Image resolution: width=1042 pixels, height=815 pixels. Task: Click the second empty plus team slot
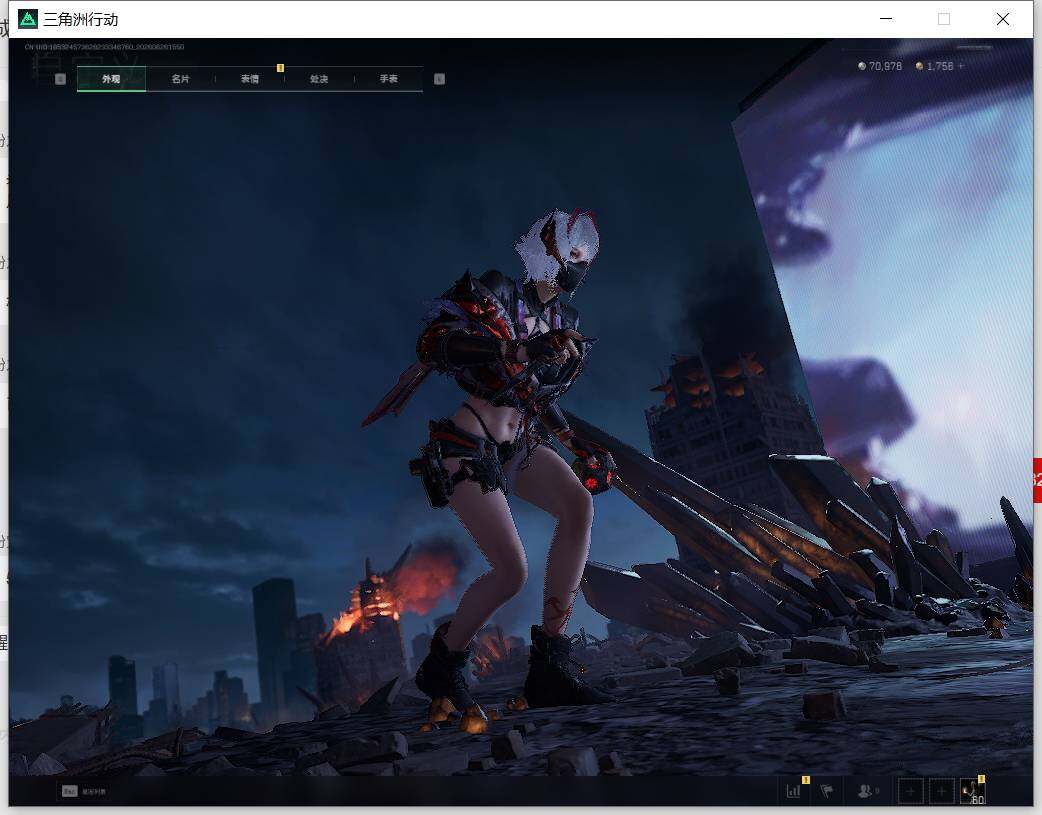[x=941, y=791]
